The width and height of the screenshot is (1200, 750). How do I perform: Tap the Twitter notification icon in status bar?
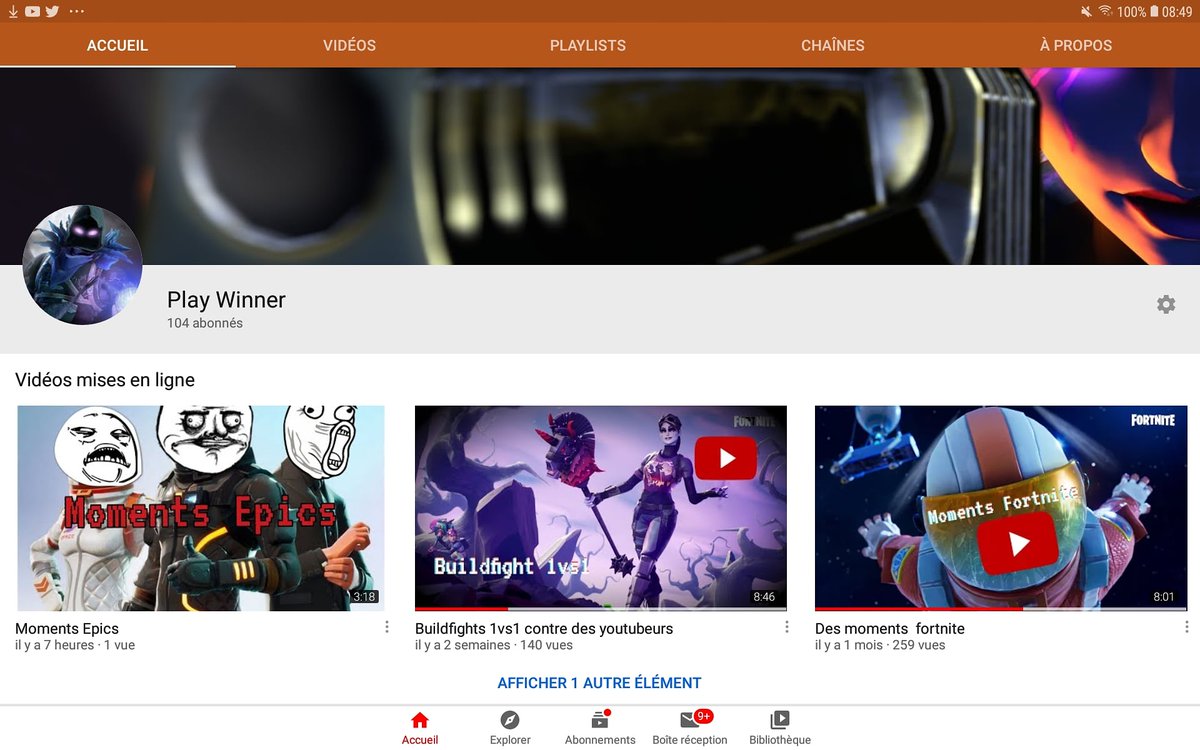pos(52,11)
